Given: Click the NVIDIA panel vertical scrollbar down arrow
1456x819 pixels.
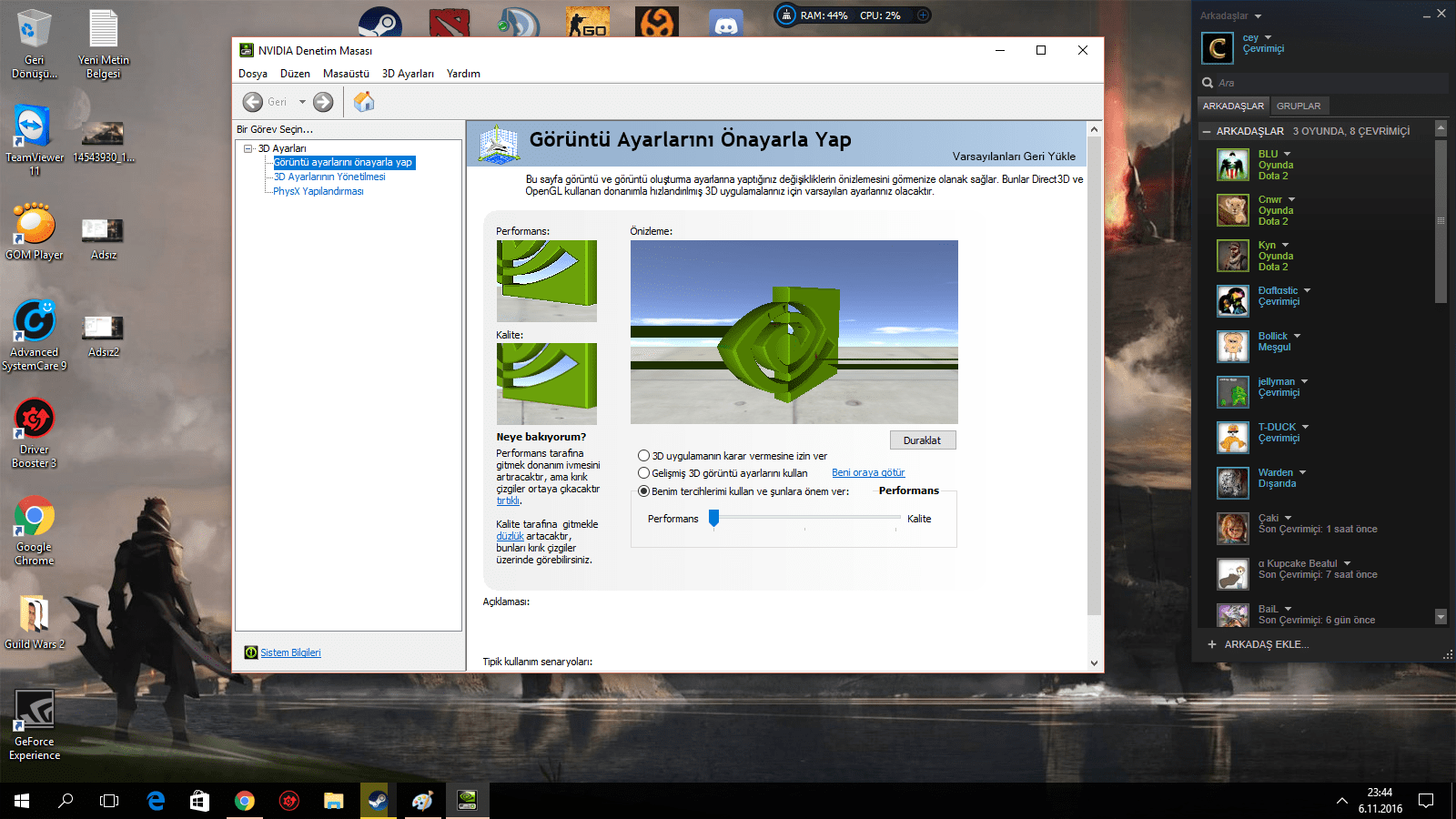Looking at the screenshot, I should pos(1094,663).
